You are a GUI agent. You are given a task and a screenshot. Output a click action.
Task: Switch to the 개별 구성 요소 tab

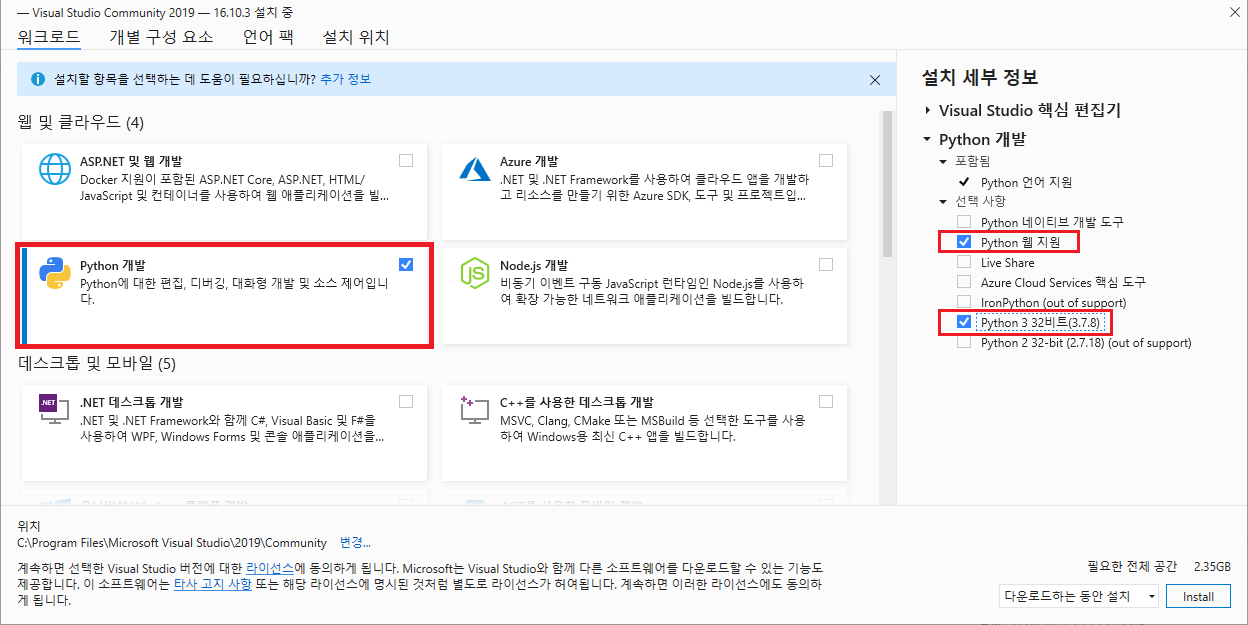(x=161, y=37)
